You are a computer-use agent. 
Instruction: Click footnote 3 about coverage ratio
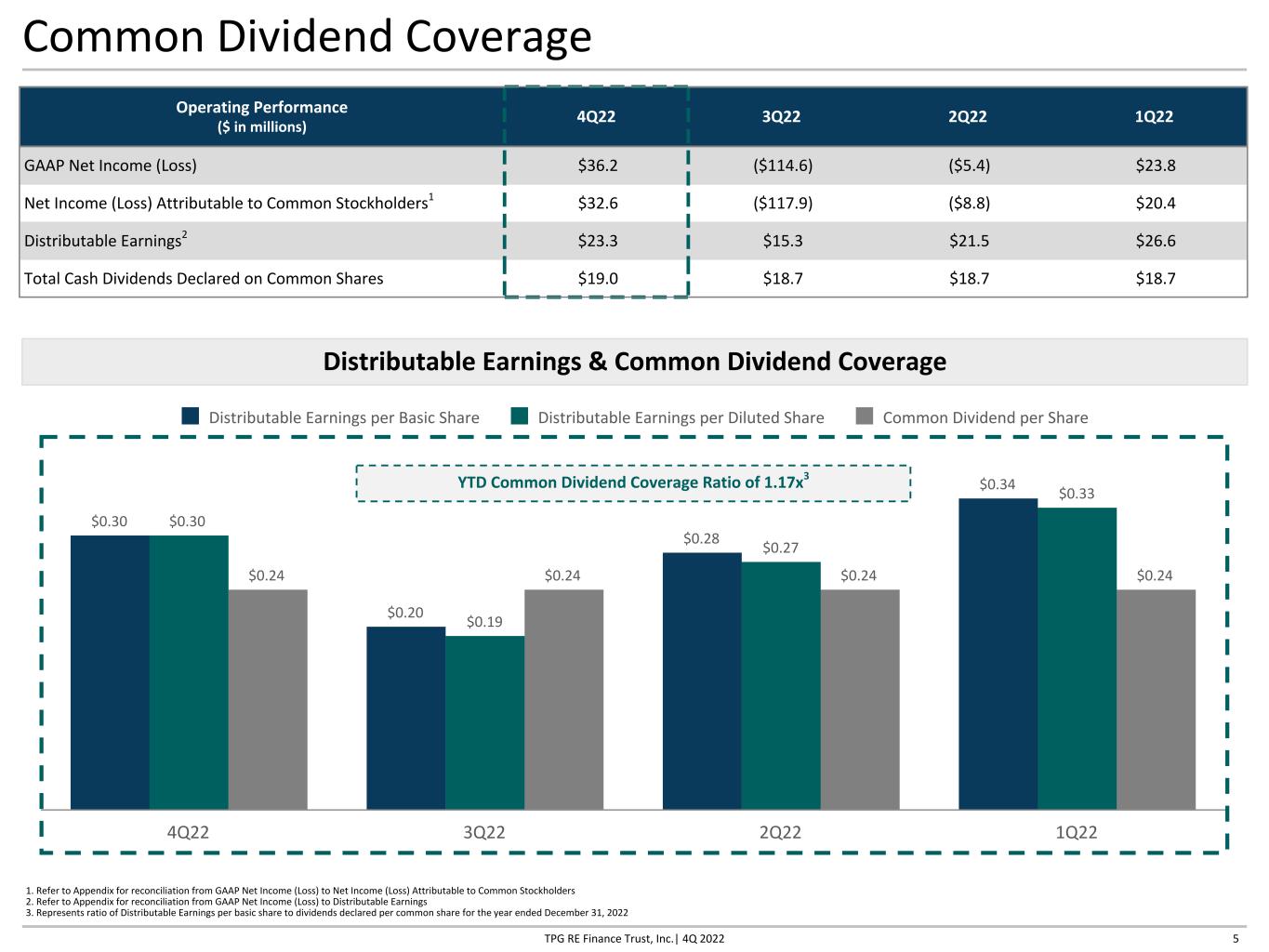pyautogui.click(x=327, y=912)
